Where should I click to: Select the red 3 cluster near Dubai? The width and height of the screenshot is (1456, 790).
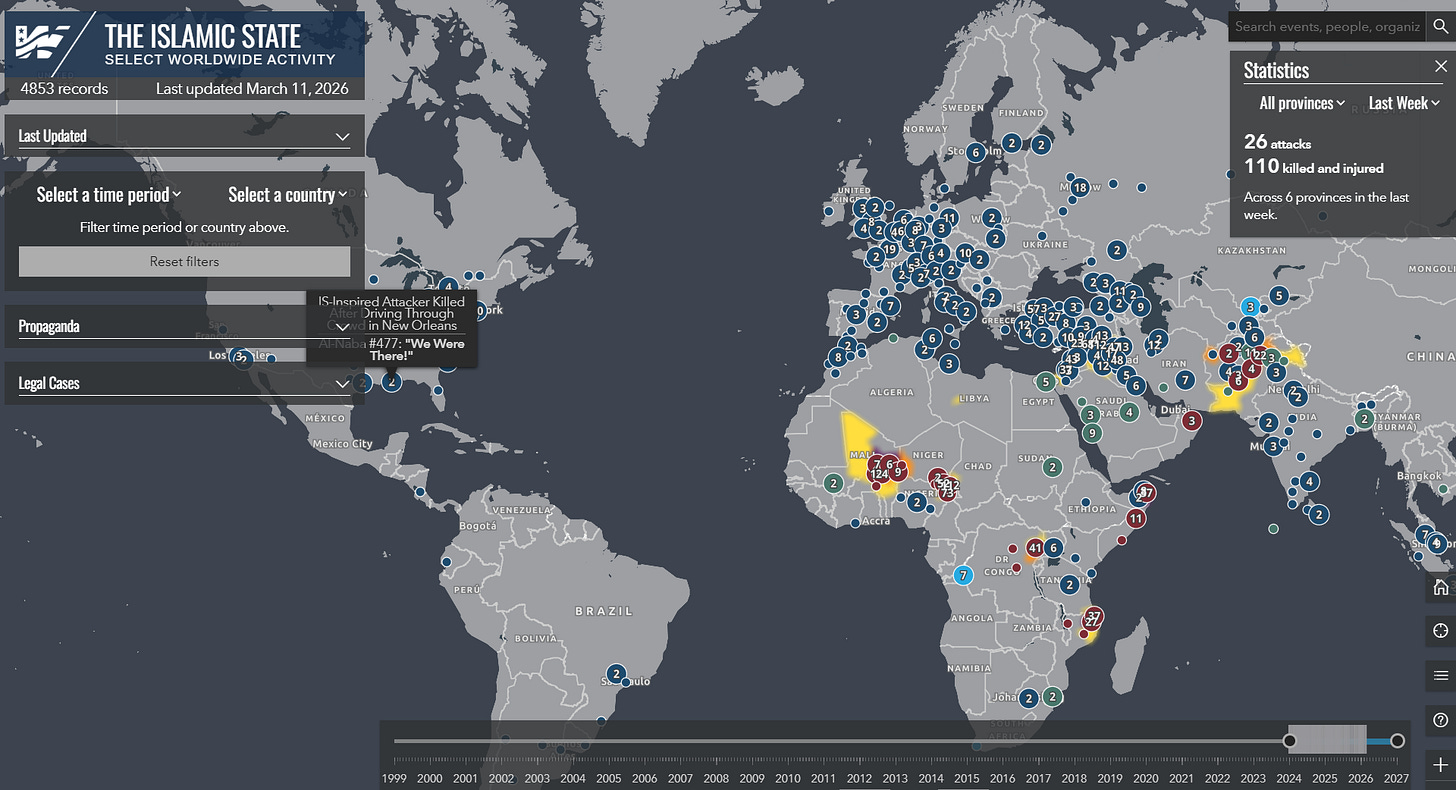tap(1192, 422)
